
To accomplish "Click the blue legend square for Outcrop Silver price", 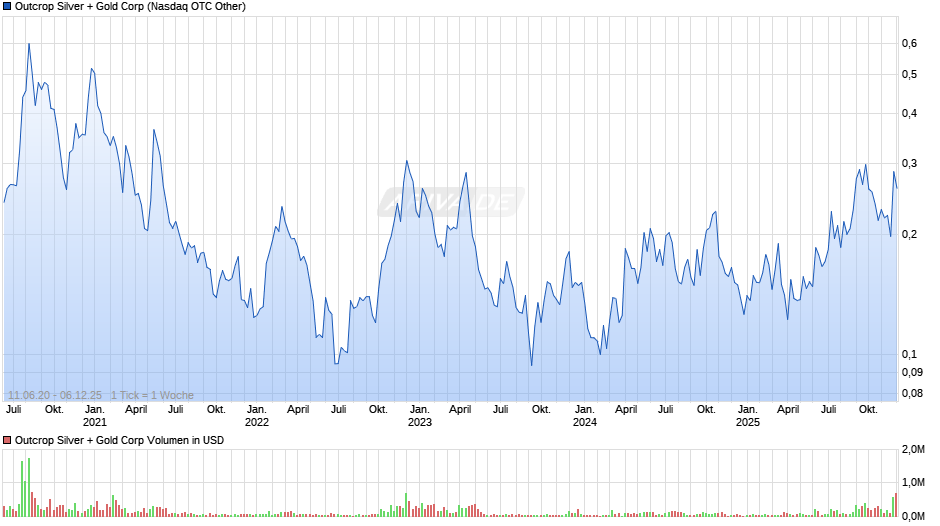I will tap(7, 7).
